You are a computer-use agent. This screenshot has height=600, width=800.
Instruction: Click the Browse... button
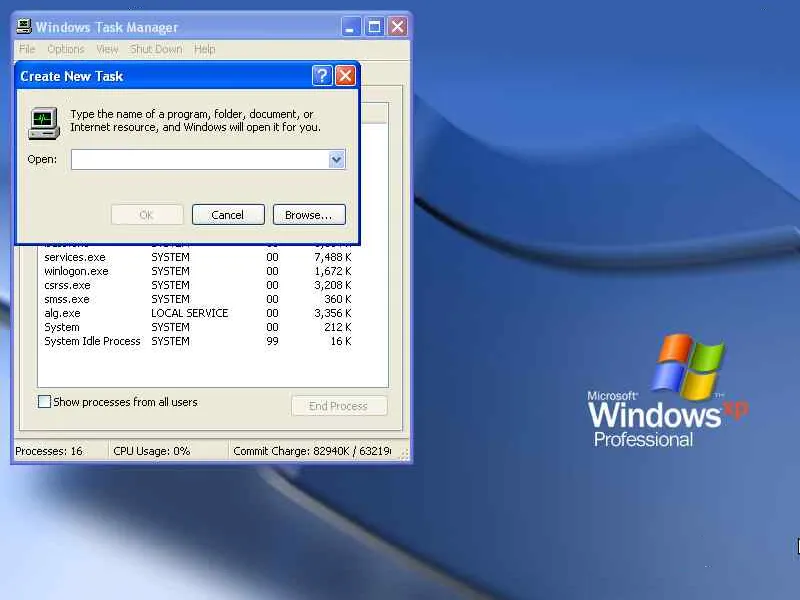click(x=309, y=215)
